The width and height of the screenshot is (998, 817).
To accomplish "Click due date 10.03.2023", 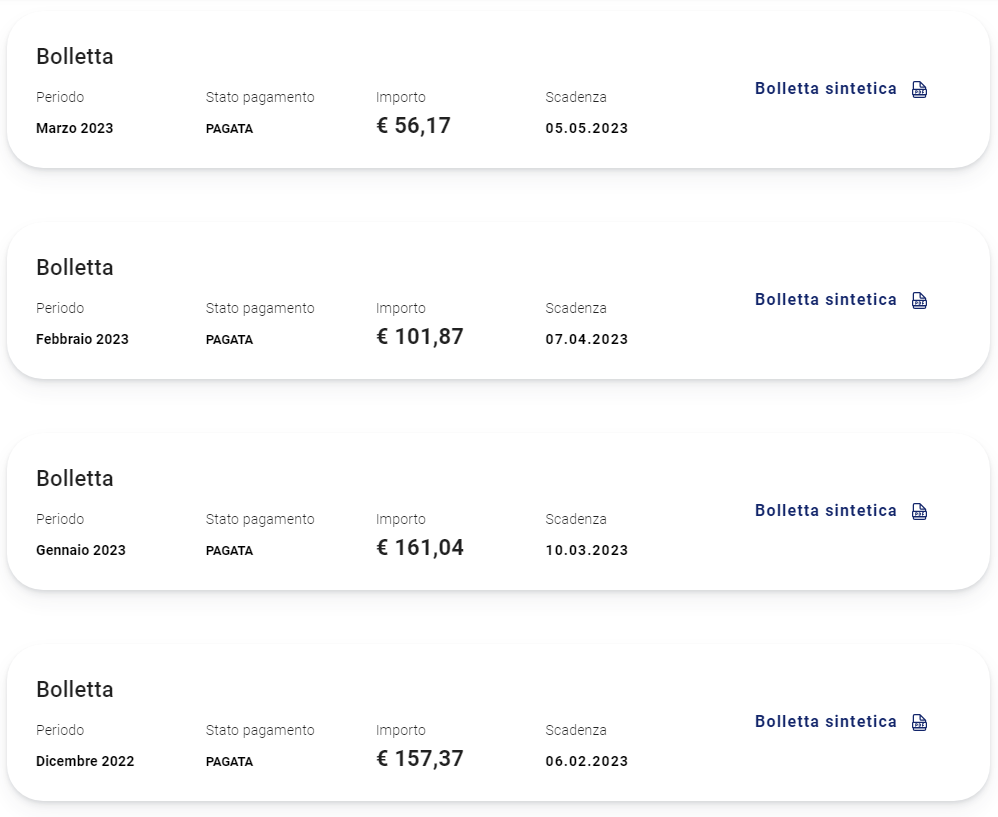I will 587,550.
